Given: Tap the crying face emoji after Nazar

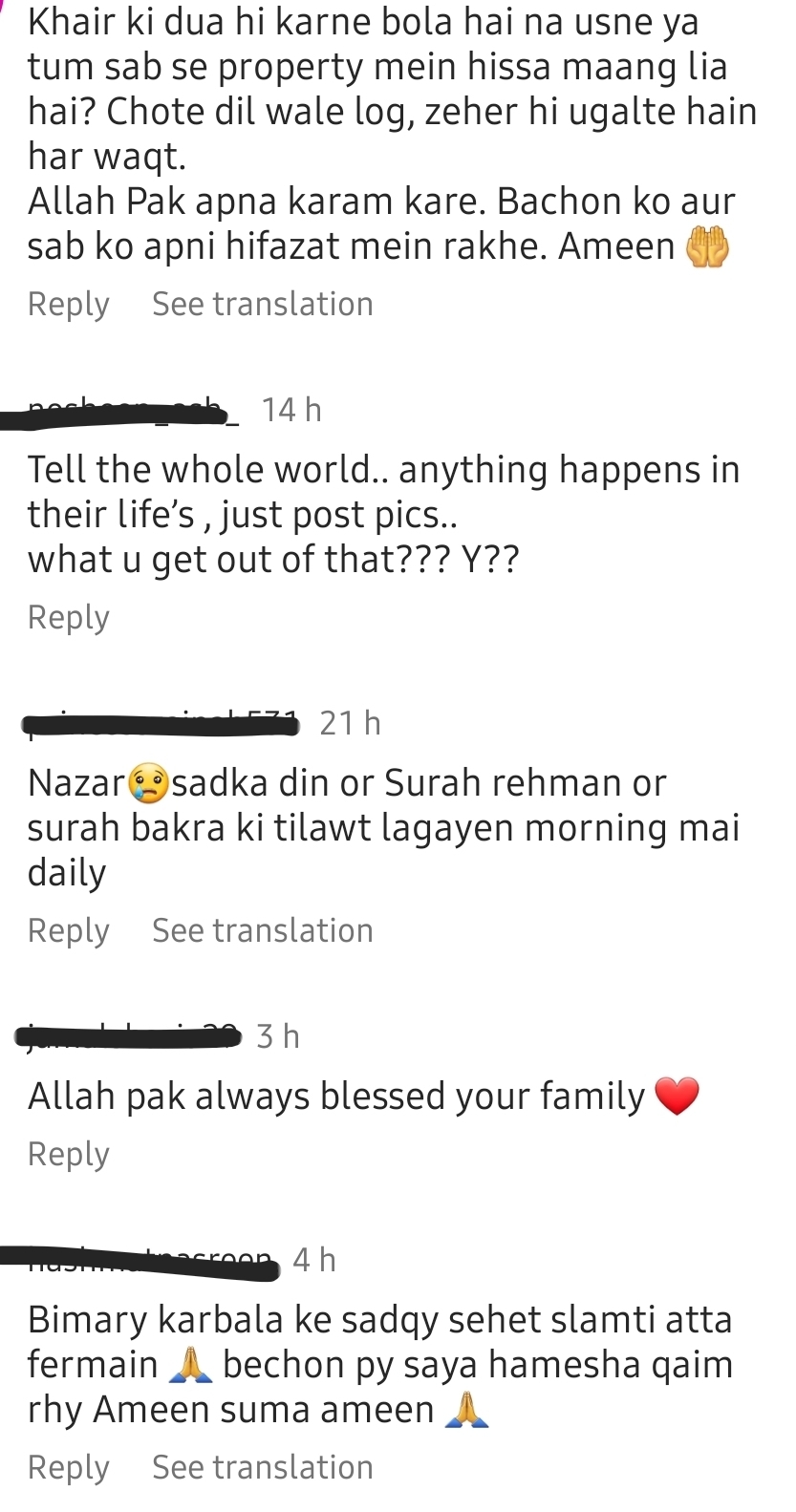Looking at the screenshot, I should [x=147, y=783].
